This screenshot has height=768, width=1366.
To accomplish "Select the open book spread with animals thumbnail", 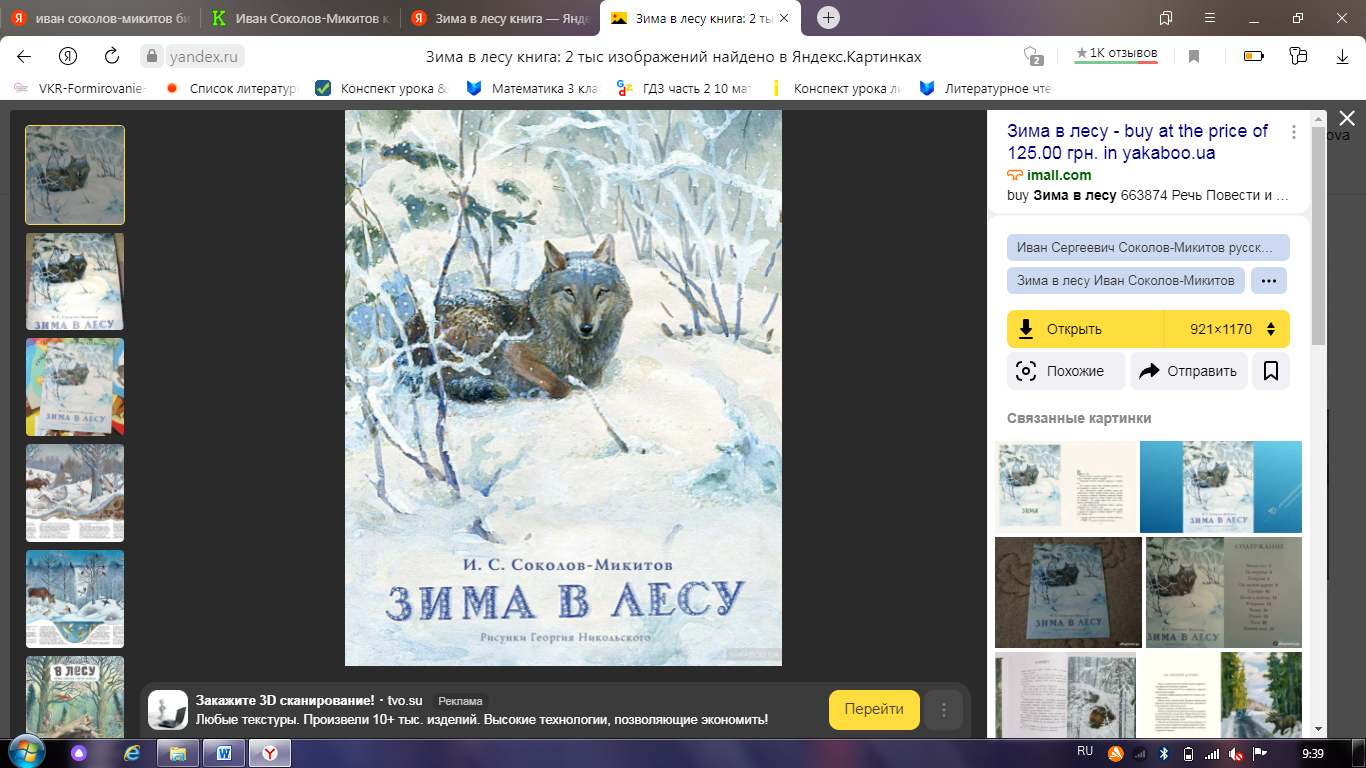I will [x=75, y=493].
